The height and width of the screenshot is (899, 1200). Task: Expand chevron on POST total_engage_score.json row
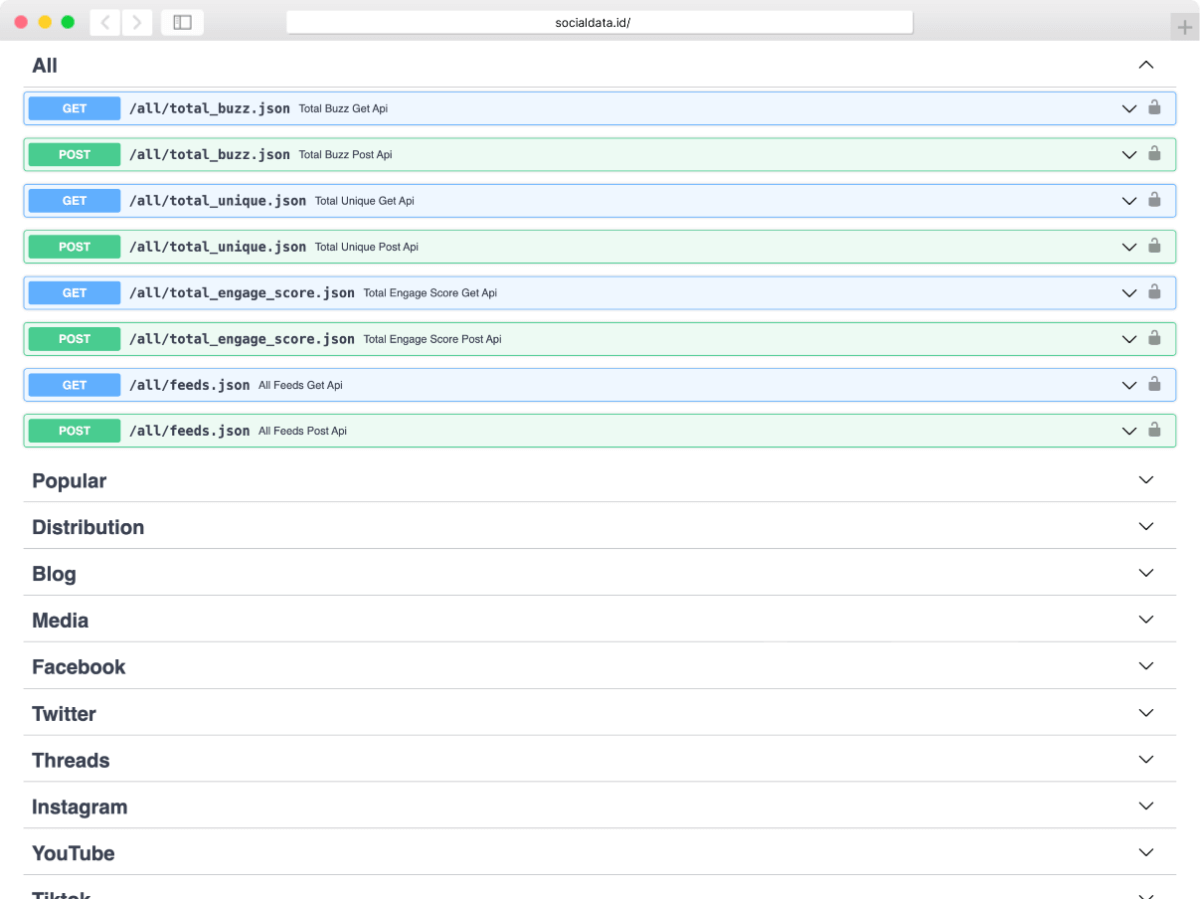click(x=1129, y=339)
